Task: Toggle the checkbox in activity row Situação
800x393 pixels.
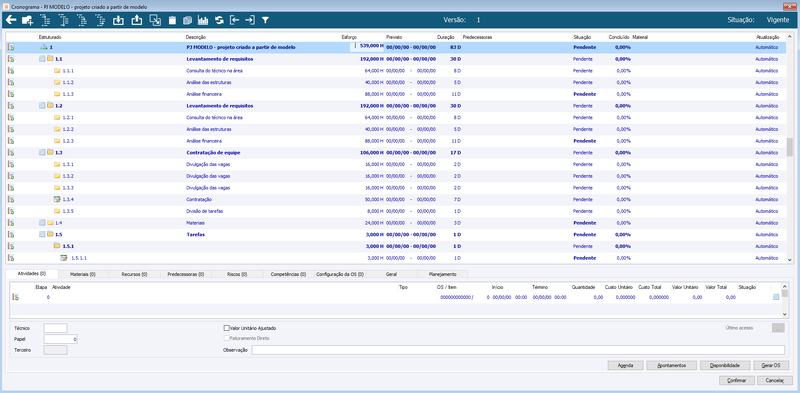Action: click(776, 297)
